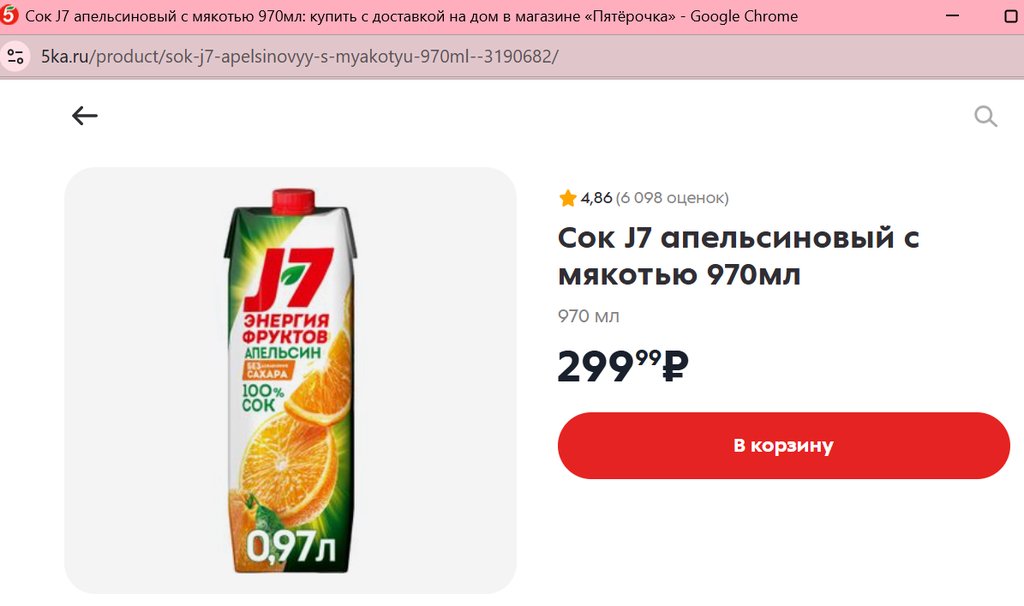Click the 0,97л label on the package

tap(291, 547)
